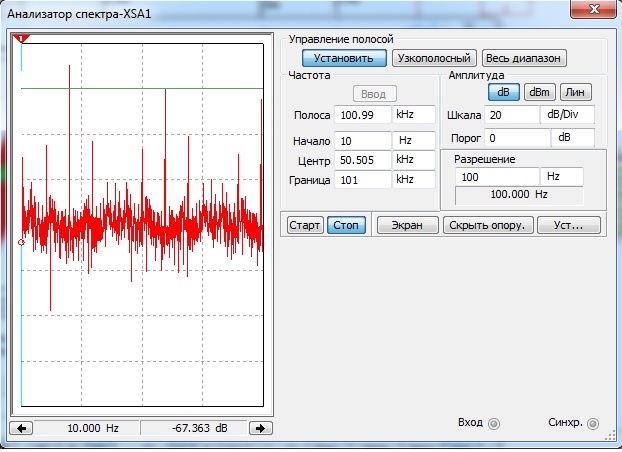622x452 pixels.
Task: Click the Установить span control button
Action: coord(344,58)
